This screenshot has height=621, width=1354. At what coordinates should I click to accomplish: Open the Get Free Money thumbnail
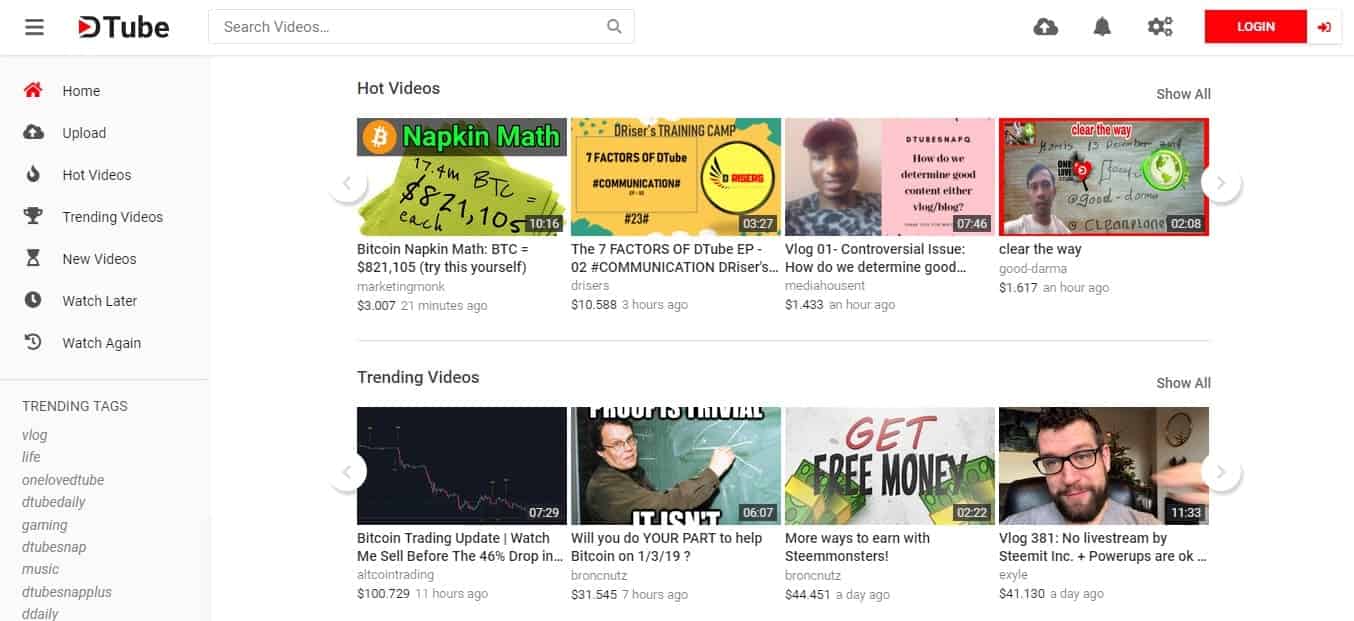pos(890,466)
